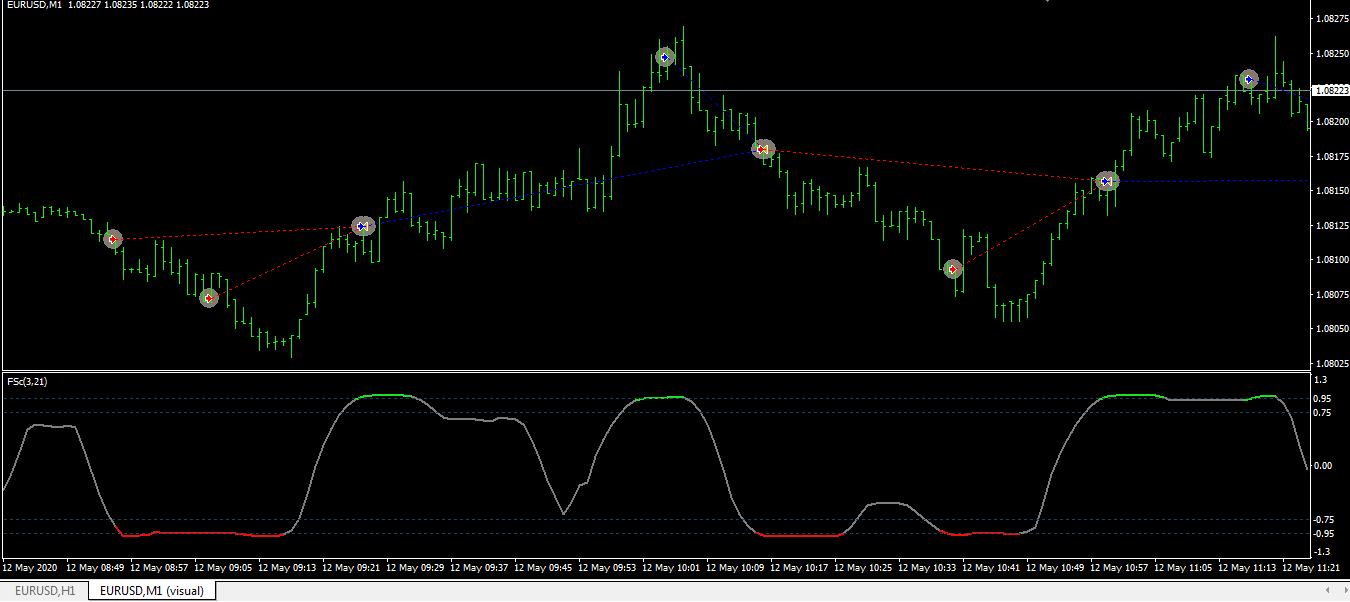Click the indicator scale value -0.95
Image resolution: width=1350 pixels, height=602 pixels.
pyautogui.click(x=1324, y=534)
